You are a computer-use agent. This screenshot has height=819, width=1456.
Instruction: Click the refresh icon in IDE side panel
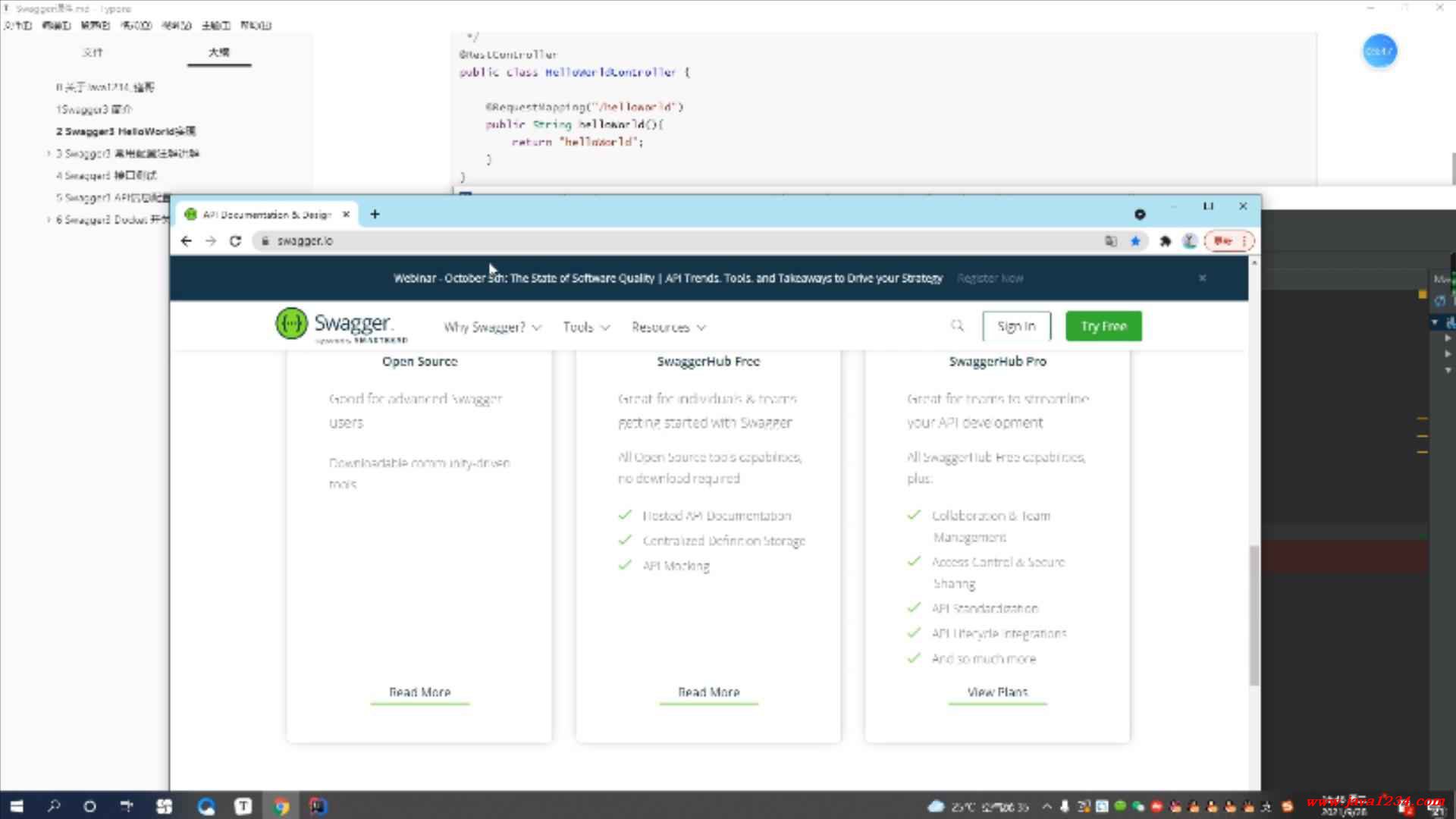[1440, 301]
